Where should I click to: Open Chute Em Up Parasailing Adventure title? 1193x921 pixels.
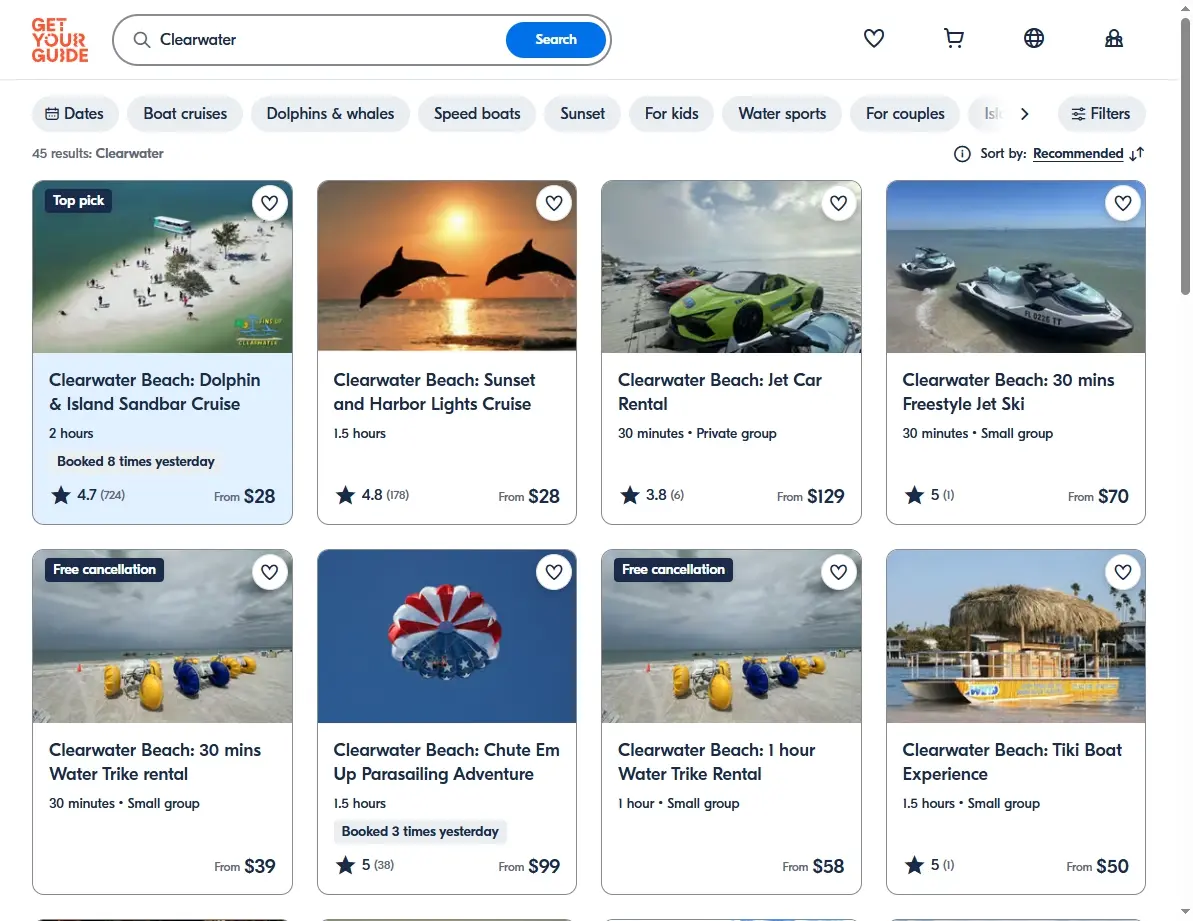[x=447, y=761]
